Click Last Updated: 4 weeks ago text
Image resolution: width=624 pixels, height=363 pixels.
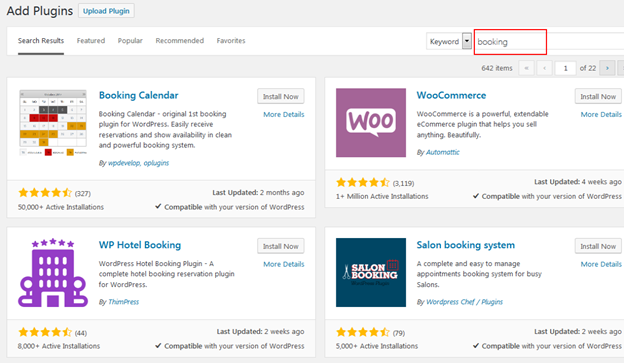tap(577, 182)
